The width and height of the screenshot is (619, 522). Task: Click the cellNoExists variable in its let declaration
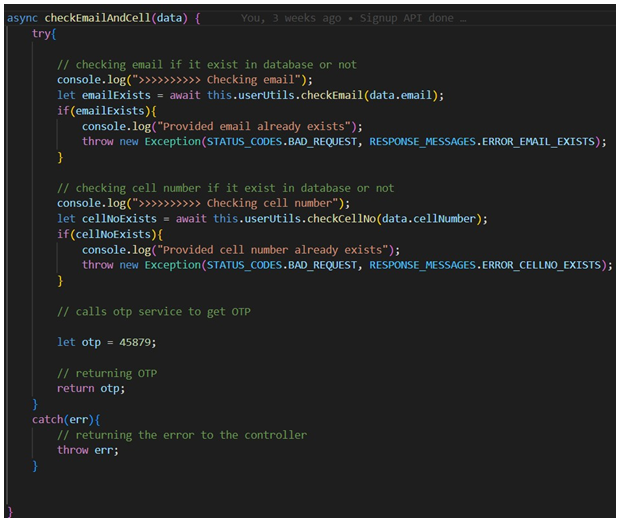(x=119, y=219)
